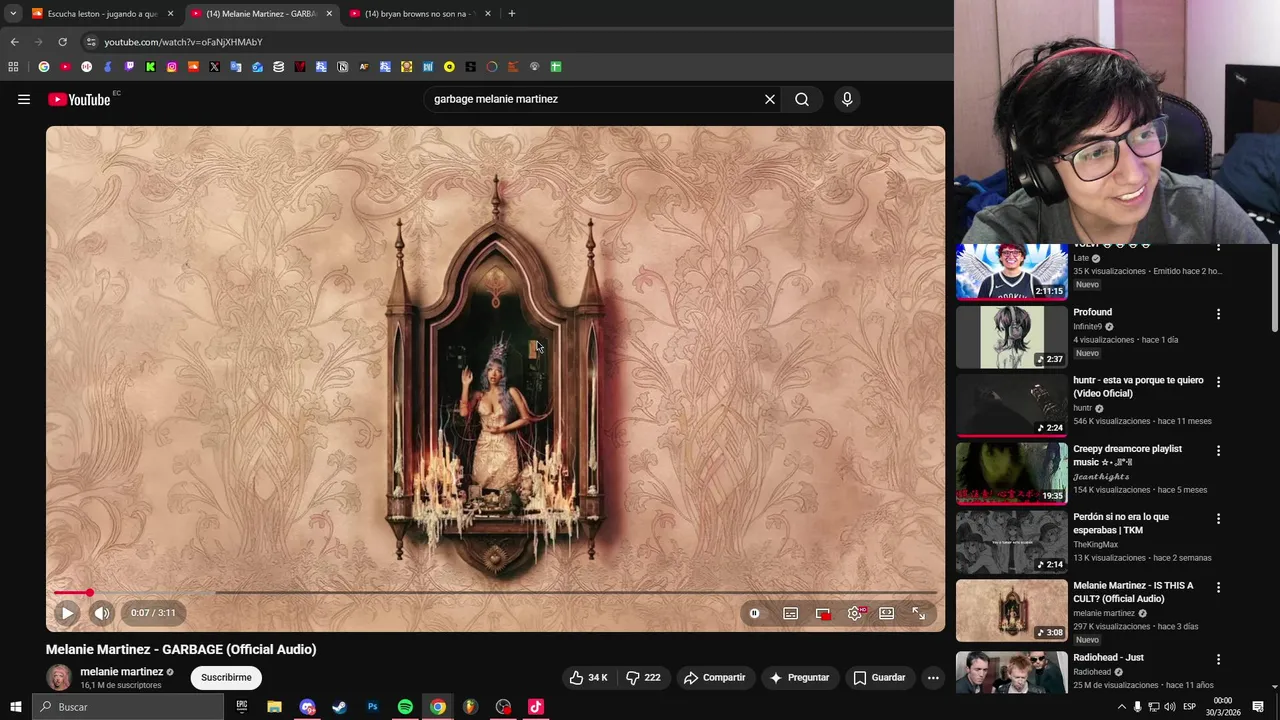
Task: Toggle subtitles in the player controls
Action: (790, 613)
